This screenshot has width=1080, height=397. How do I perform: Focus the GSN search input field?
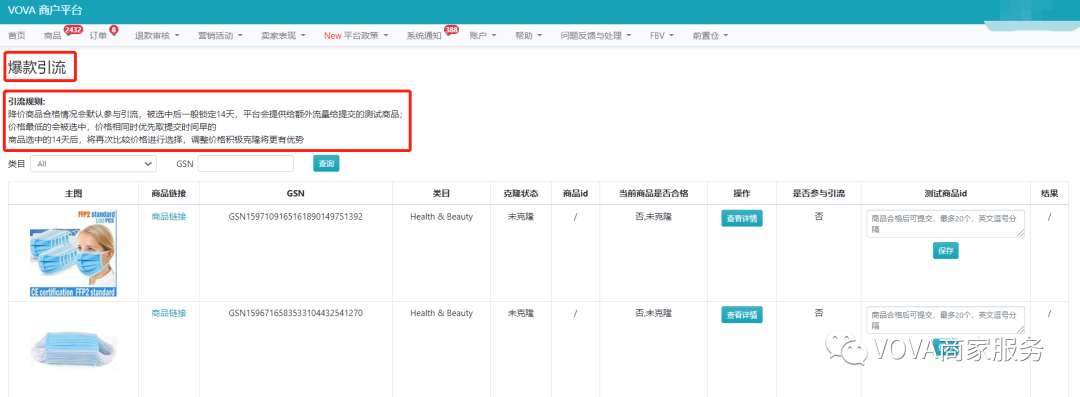[x=246, y=163]
